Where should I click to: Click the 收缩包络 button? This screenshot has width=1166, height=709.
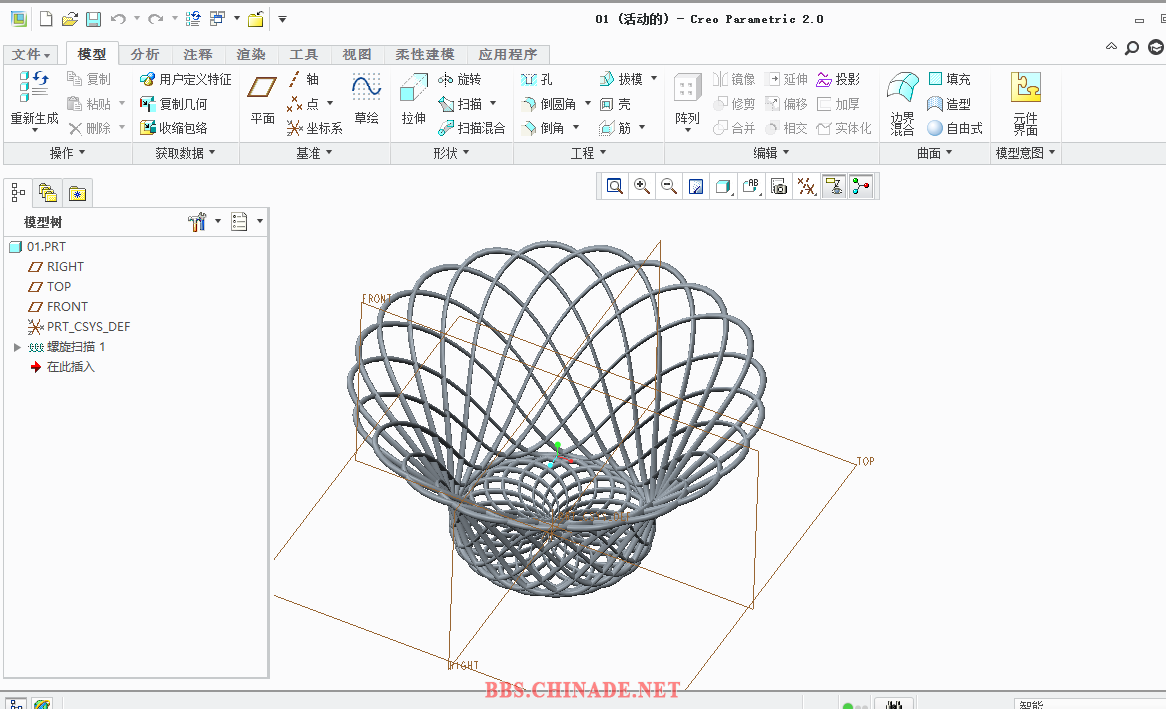point(174,128)
